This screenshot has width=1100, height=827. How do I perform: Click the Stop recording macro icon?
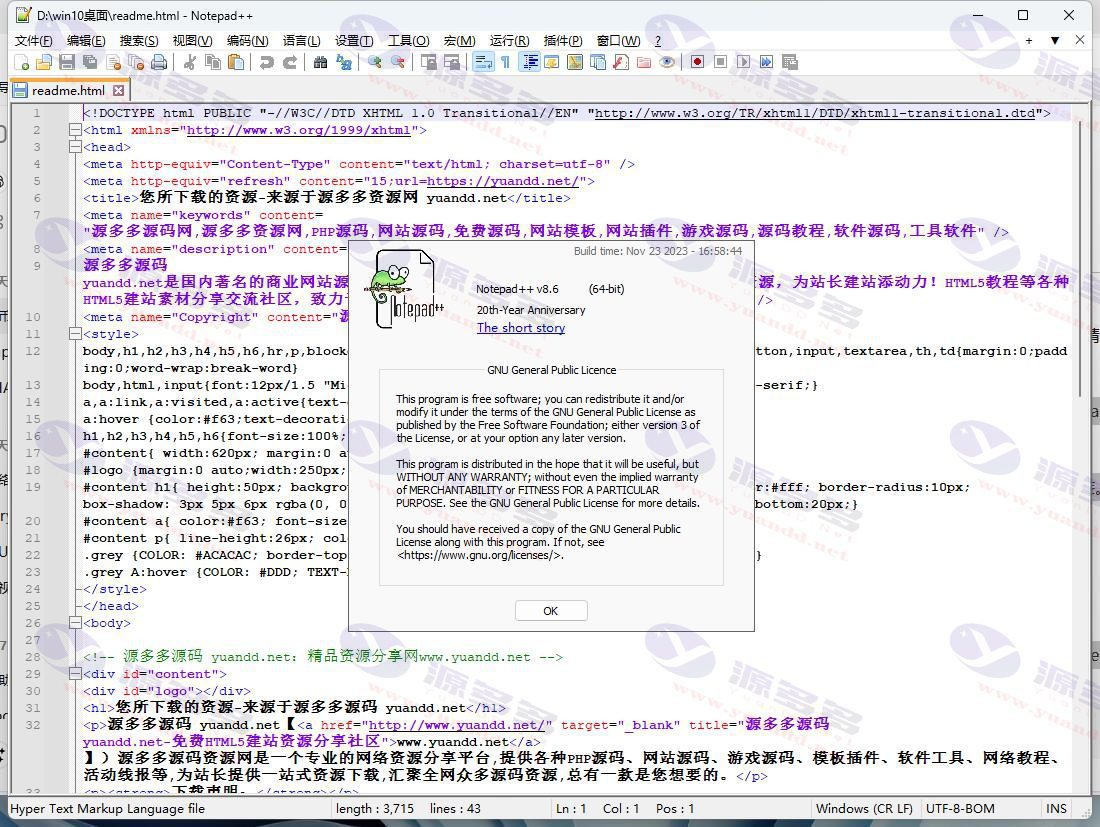tap(720, 62)
